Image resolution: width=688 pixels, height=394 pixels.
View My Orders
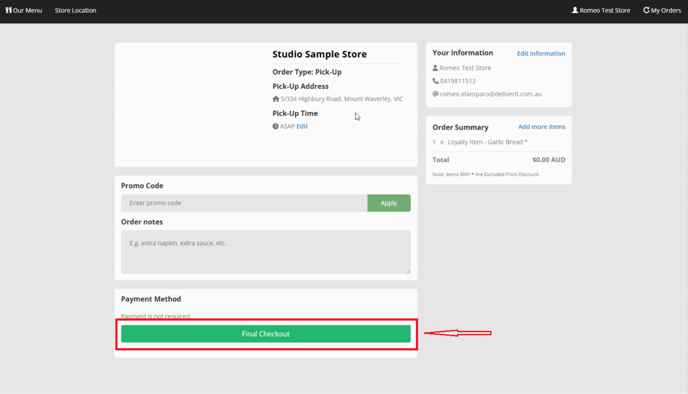(x=662, y=10)
